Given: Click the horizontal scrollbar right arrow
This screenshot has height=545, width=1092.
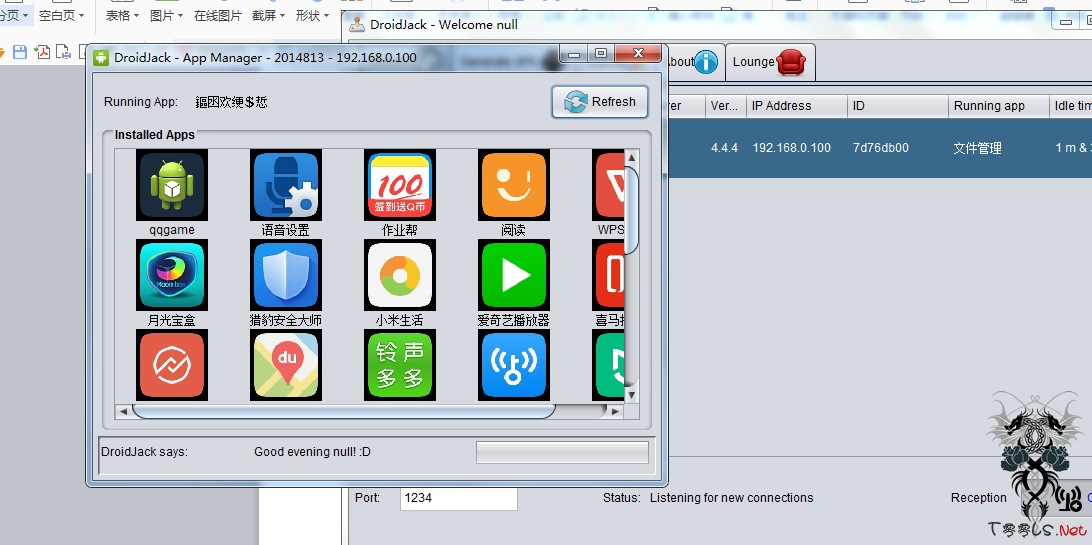Looking at the screenshot, I should pos(615,411).
